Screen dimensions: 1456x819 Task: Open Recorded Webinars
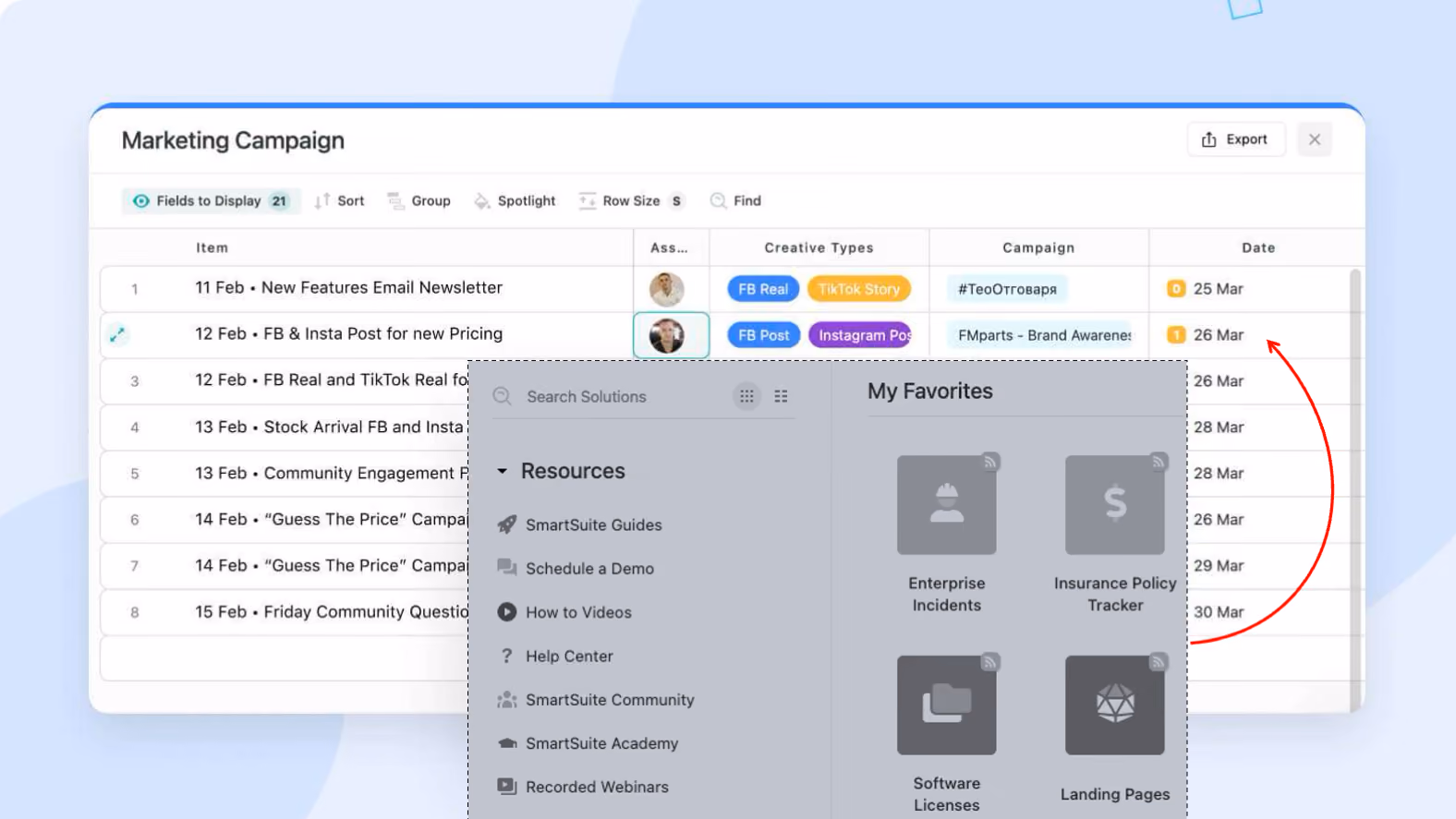coord(583,788)
